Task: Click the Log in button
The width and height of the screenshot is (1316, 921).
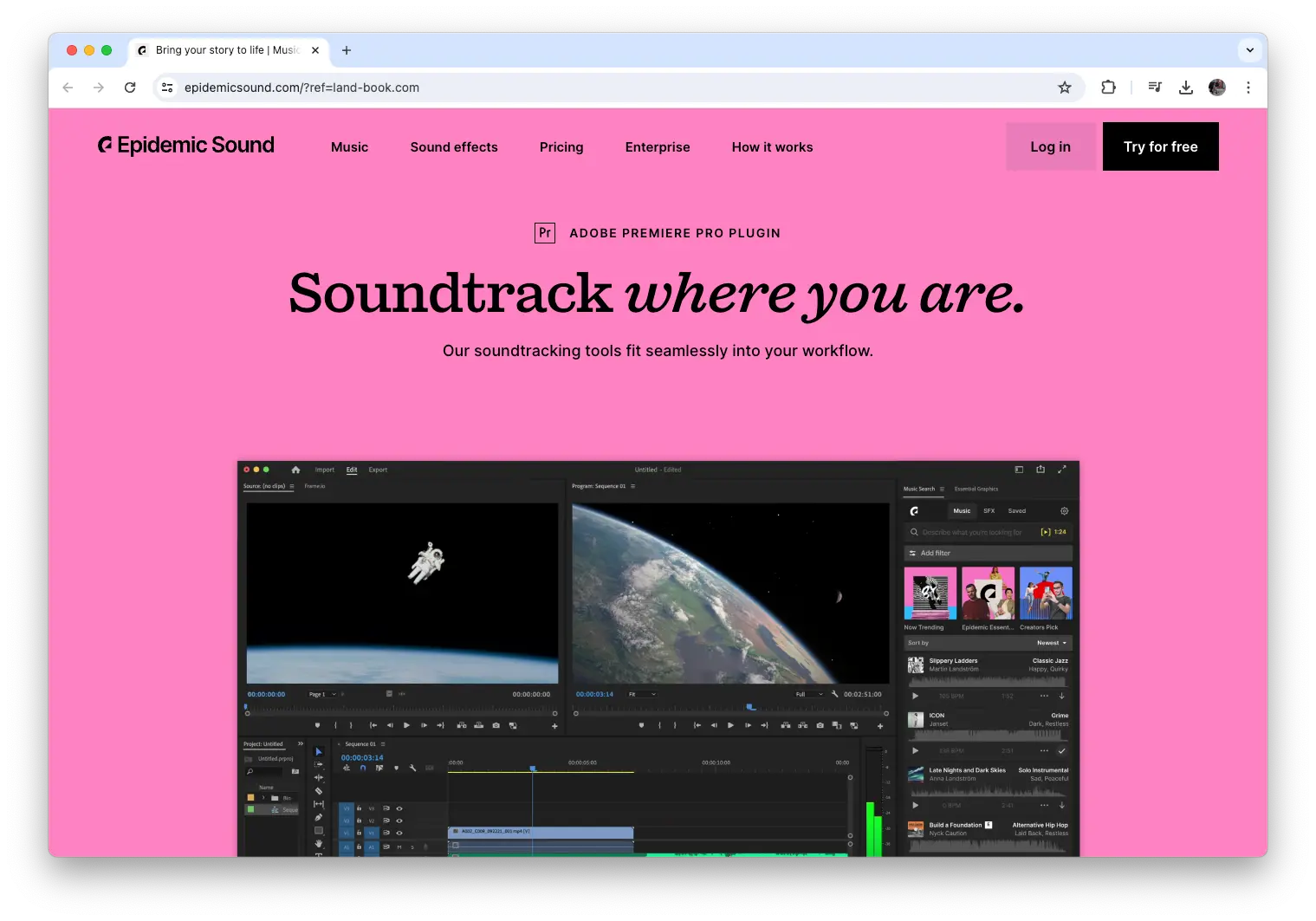Action: point(1050,146)
